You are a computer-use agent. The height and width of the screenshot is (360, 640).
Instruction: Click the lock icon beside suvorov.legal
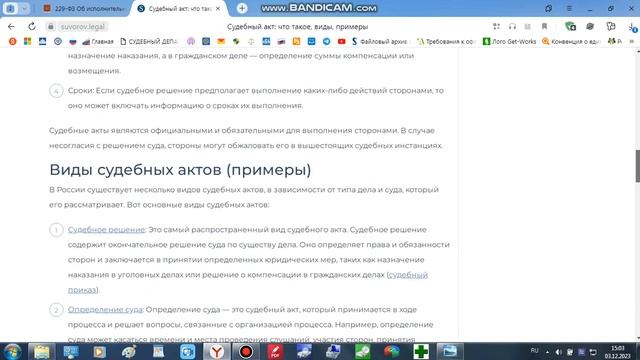(51, 27)
